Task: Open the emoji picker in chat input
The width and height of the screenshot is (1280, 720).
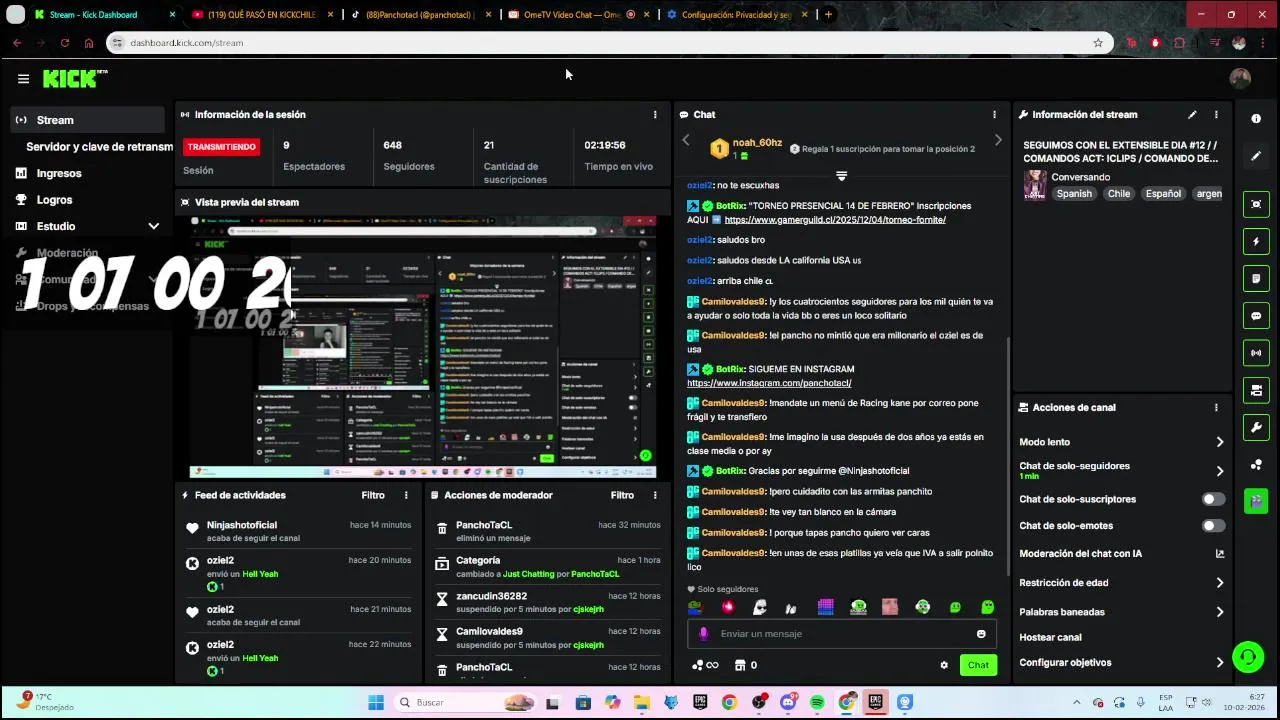Action: pyautogui.click(x=981, y=634)
